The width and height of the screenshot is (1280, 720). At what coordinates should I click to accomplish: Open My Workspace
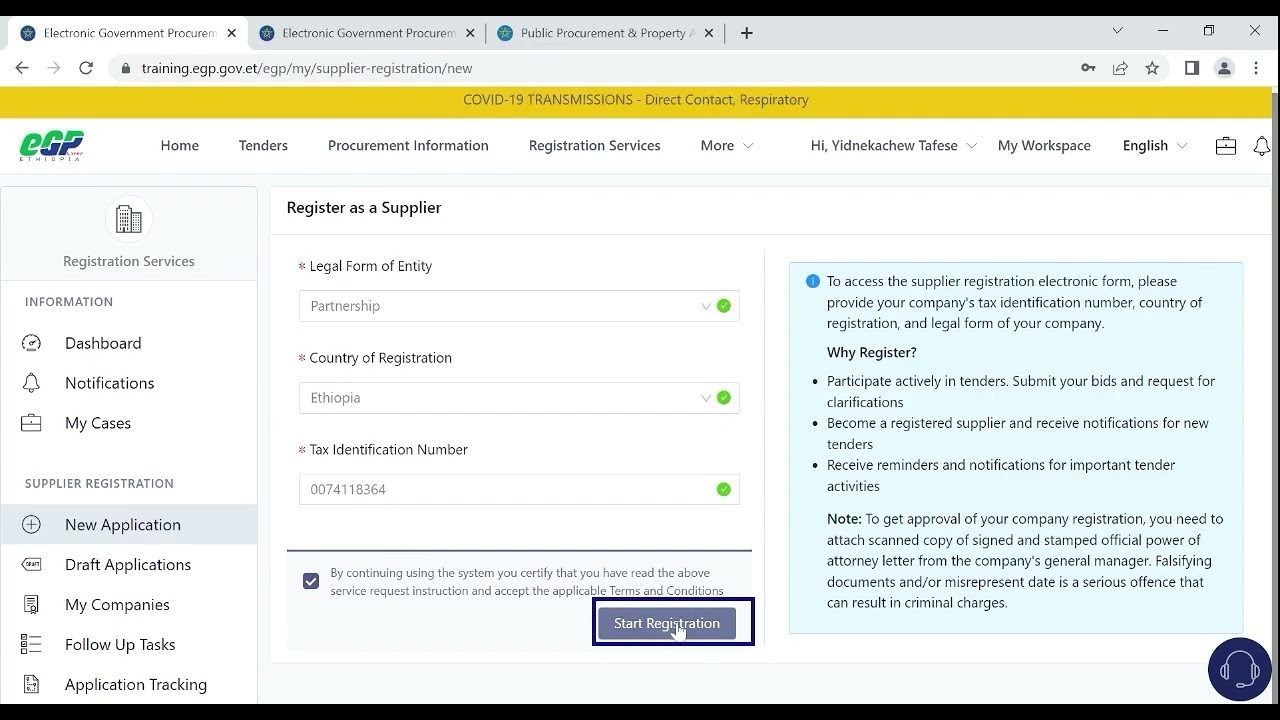click(1044, 146)
